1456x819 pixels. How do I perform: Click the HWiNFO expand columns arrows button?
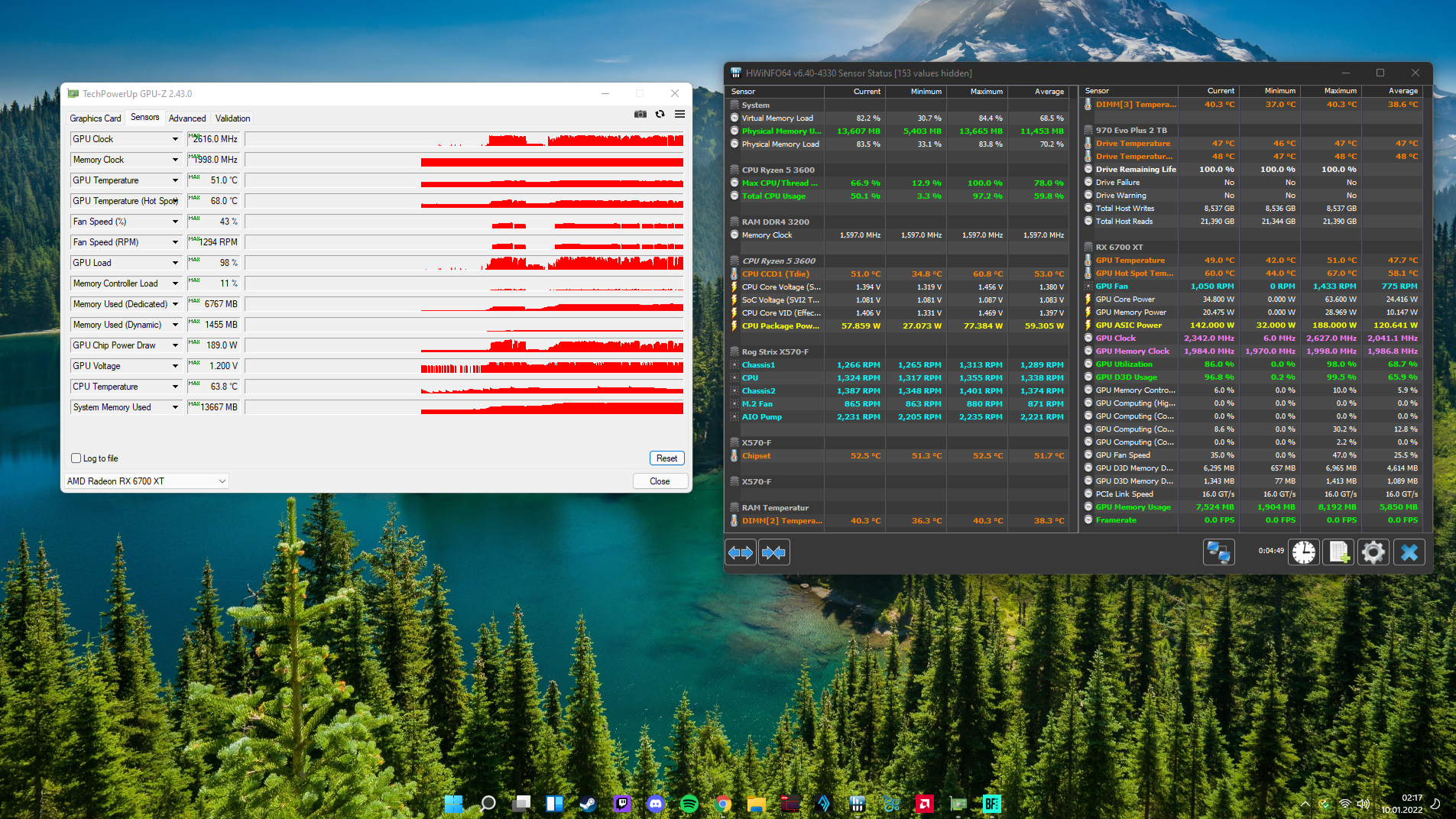pyautogui.click(x=741, y=552)
